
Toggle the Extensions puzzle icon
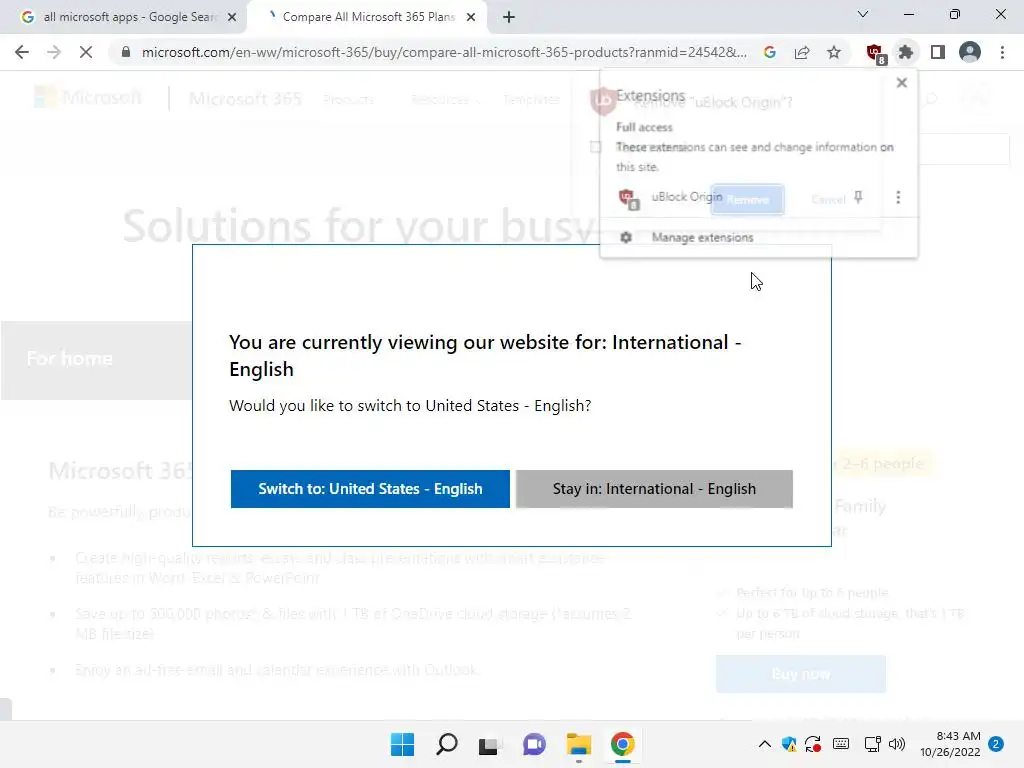(x=906, y=52)
